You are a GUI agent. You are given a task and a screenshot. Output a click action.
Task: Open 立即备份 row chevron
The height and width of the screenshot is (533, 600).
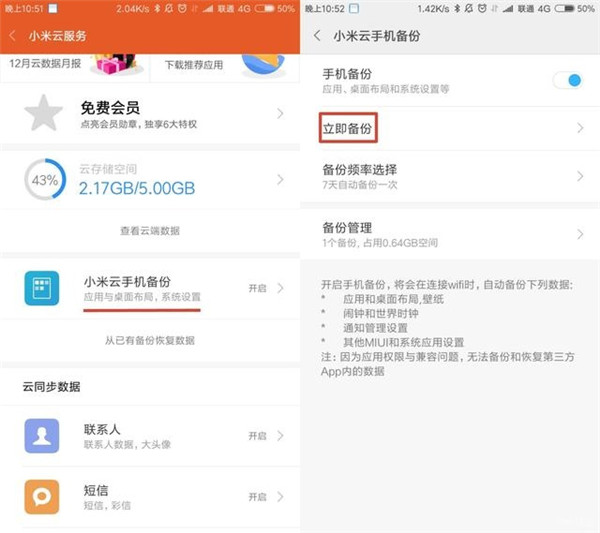580,128
